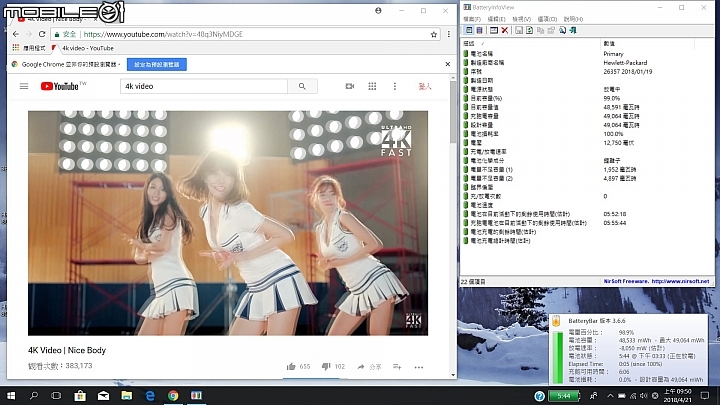Click the exit icon in BatteryInfoView toolbar

(x=573, y=30)
